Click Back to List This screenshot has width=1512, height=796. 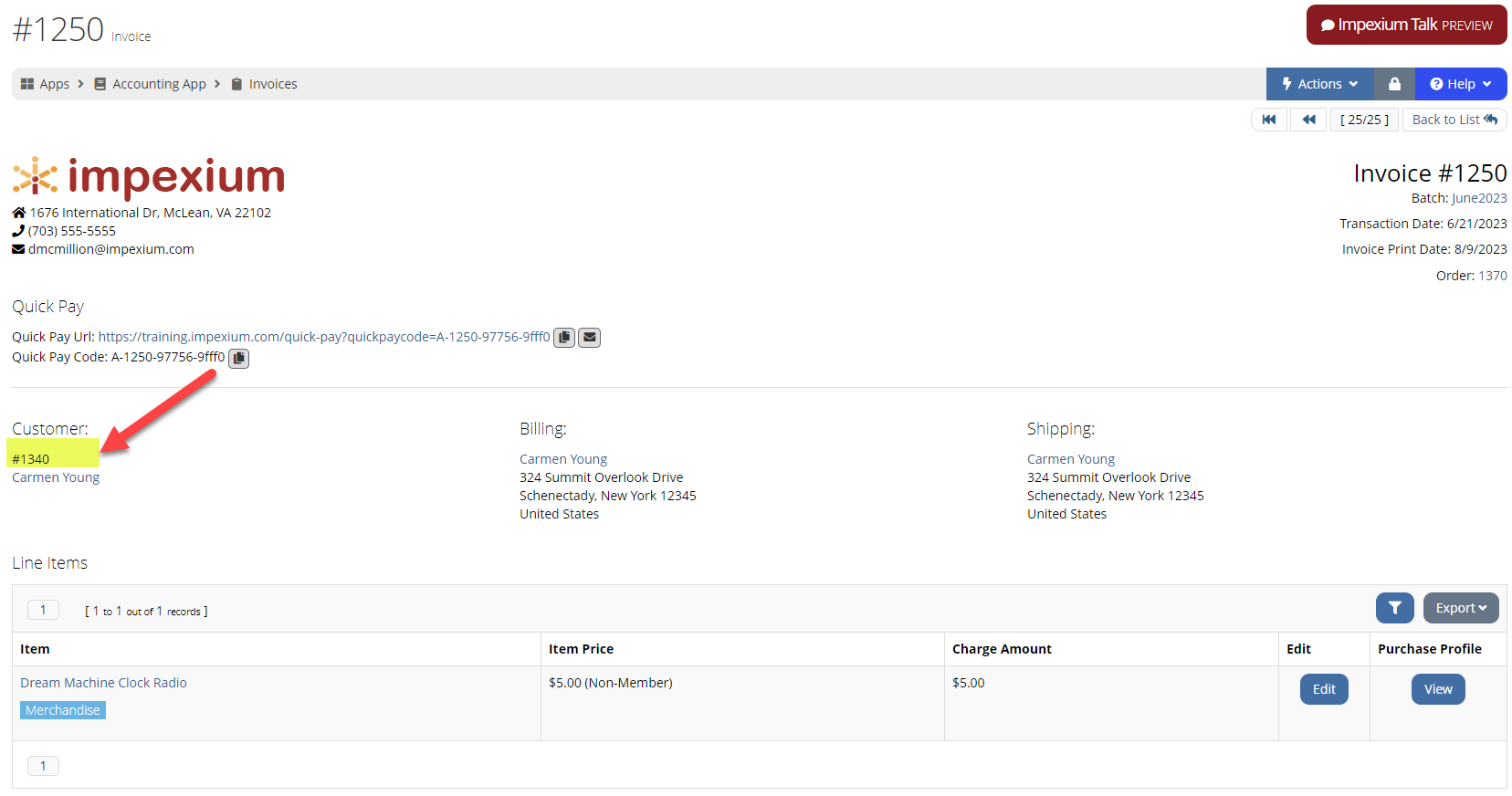(x=1454, y=120)
